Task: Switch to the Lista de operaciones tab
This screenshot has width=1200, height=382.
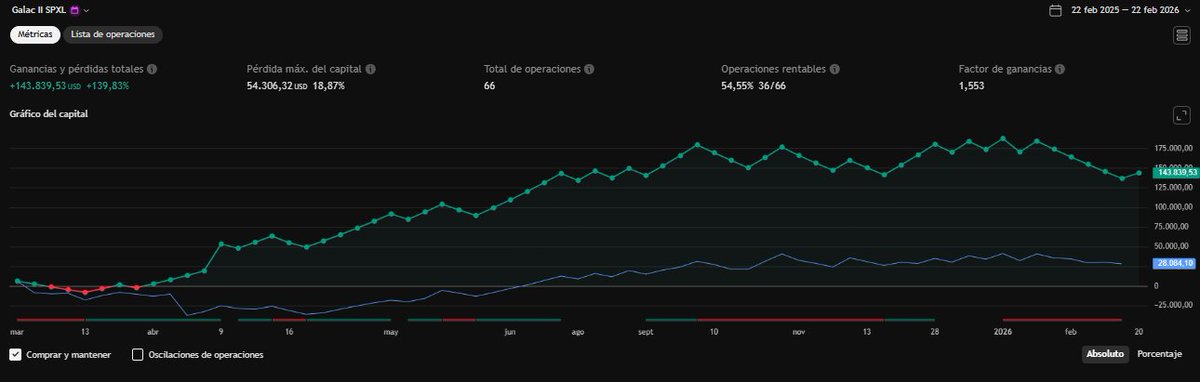Action: [x=112, y=34]
